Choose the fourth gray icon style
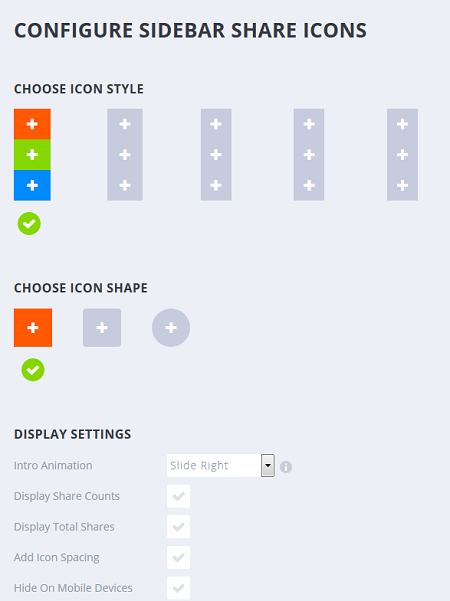 (309, 154)
